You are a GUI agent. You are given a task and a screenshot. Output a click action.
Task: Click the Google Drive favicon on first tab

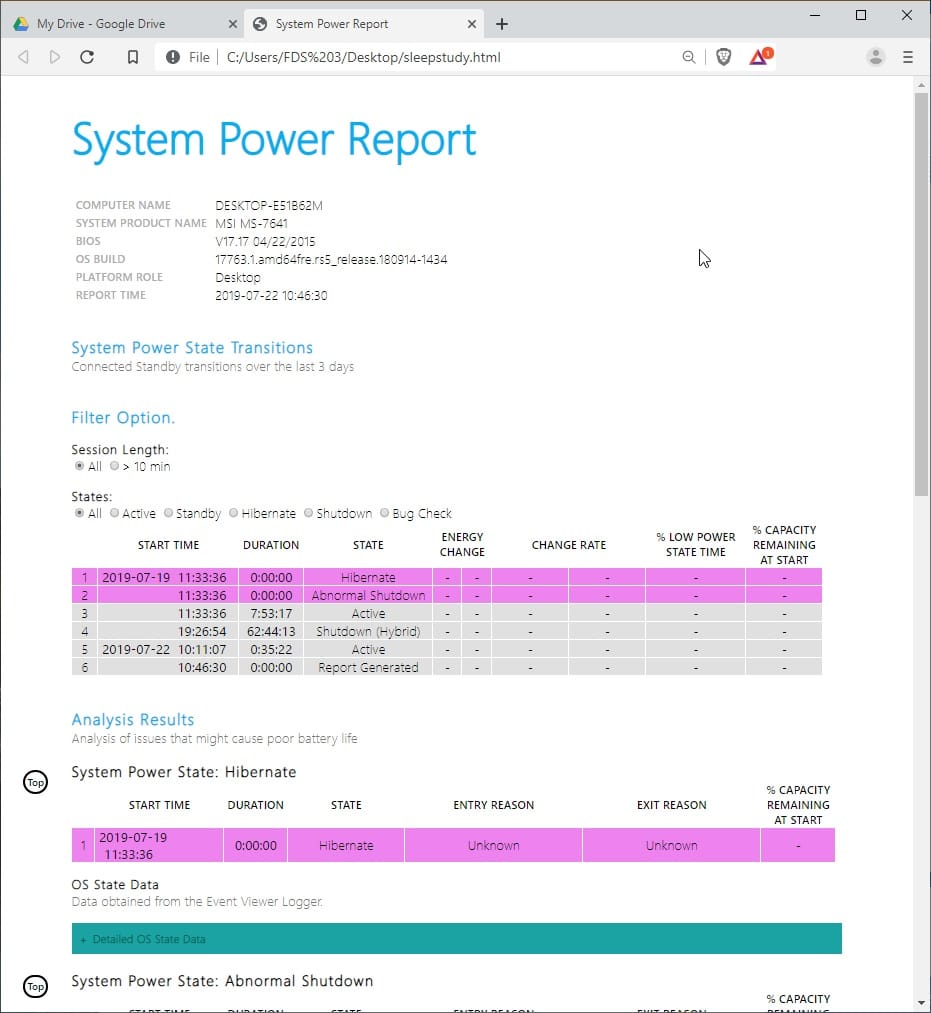[21, 24]
